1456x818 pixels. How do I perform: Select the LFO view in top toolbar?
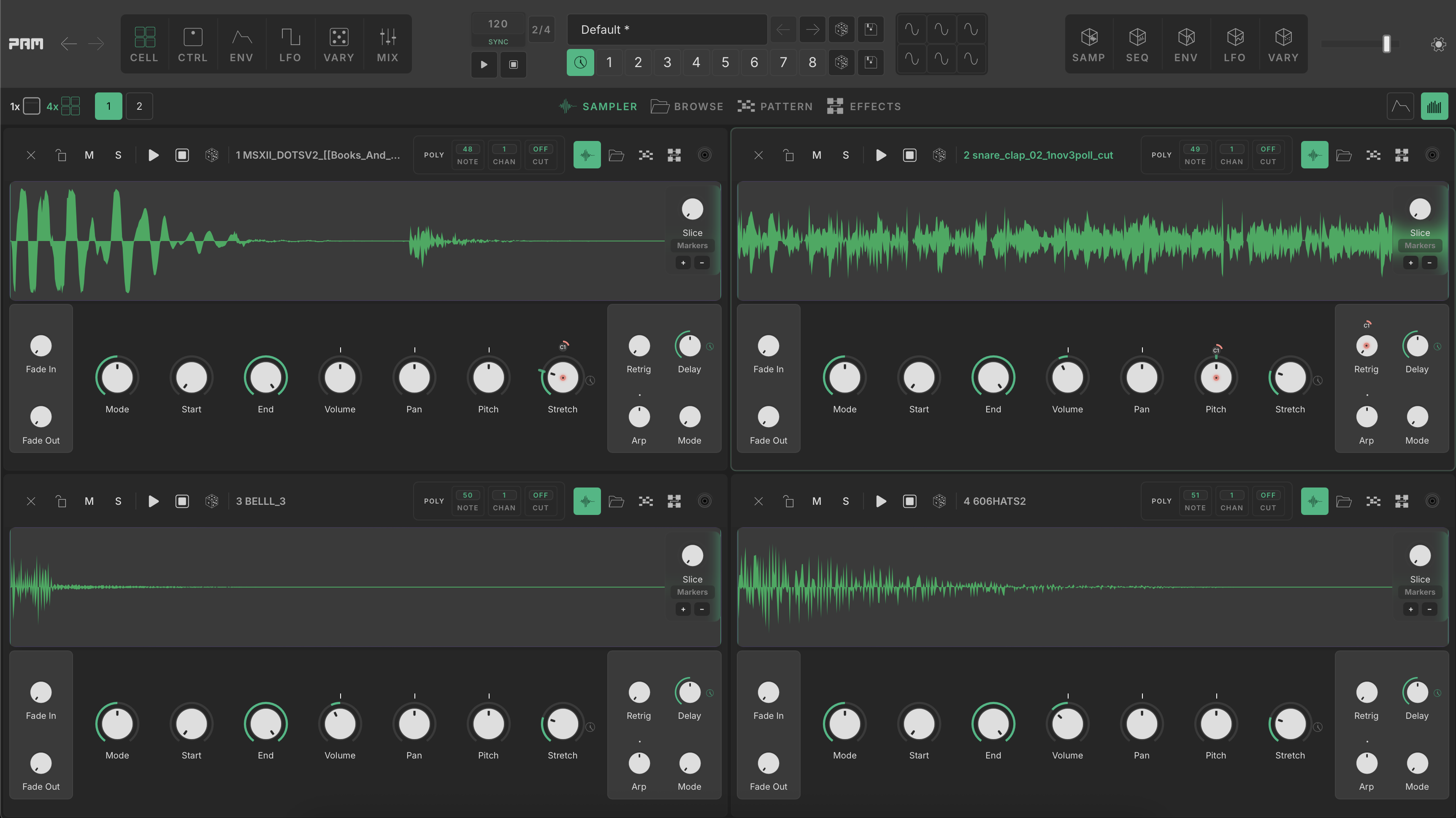pos(290,44)
